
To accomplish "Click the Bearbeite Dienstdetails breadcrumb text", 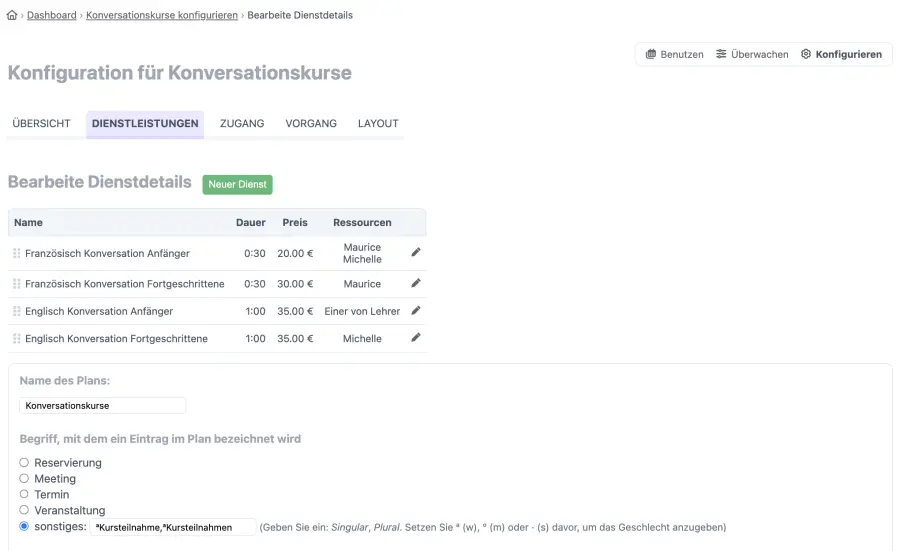I will click(300, 15).
